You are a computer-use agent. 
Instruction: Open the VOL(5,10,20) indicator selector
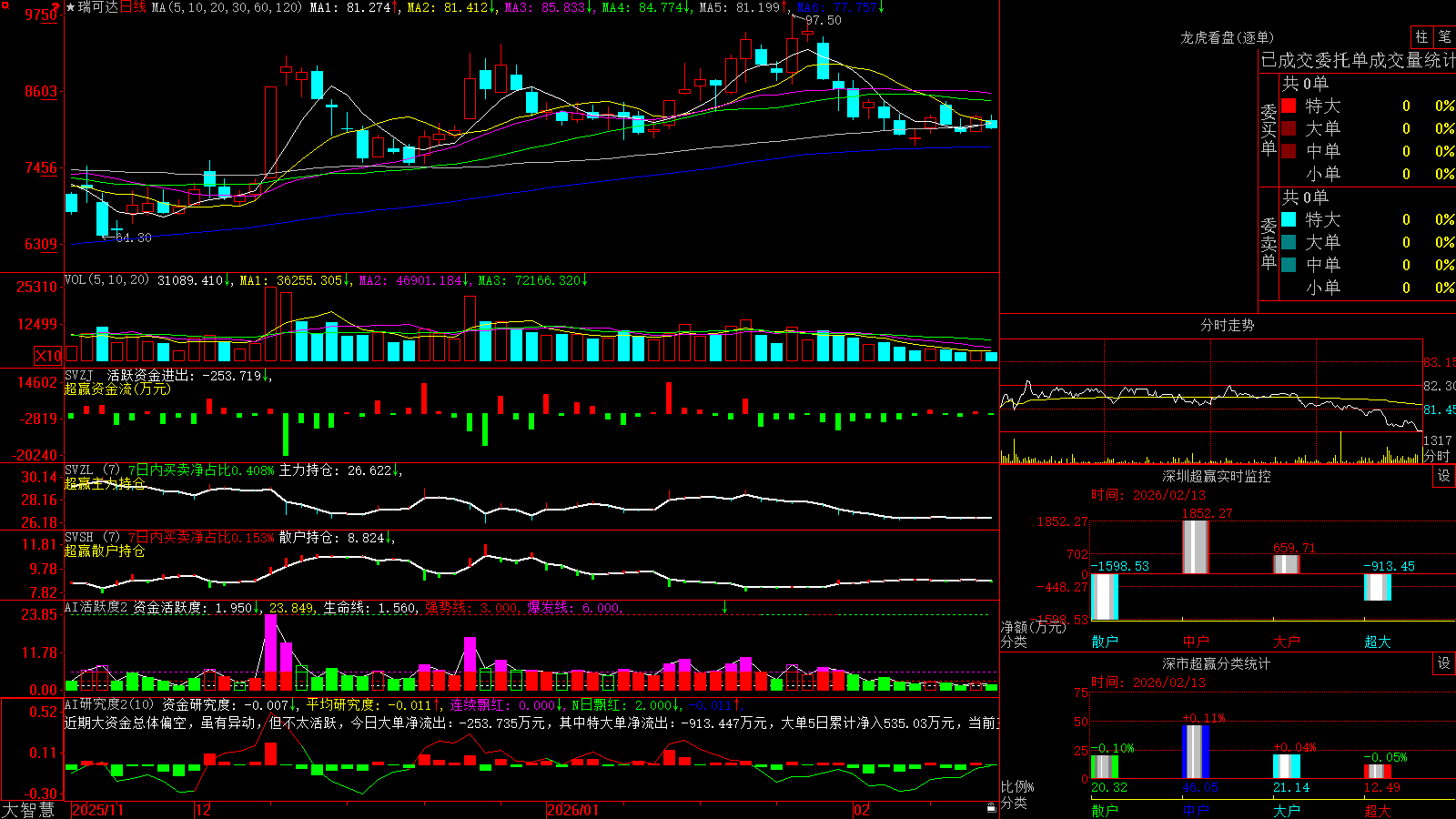107,280
